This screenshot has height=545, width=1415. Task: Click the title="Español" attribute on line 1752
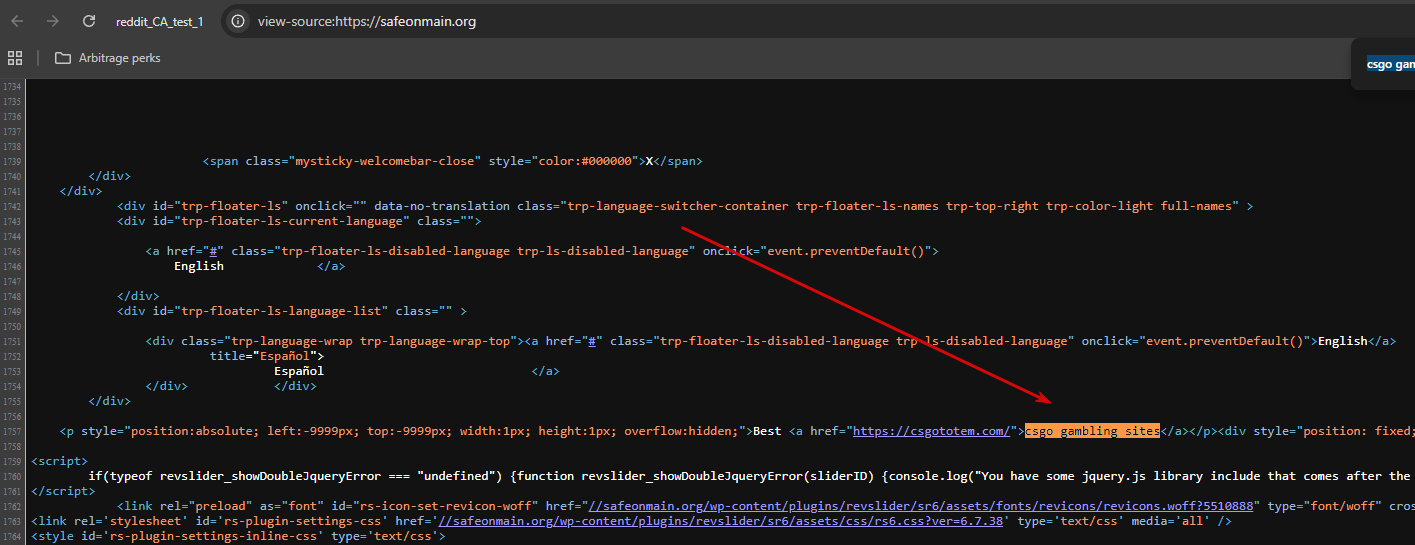click(266, 356)
